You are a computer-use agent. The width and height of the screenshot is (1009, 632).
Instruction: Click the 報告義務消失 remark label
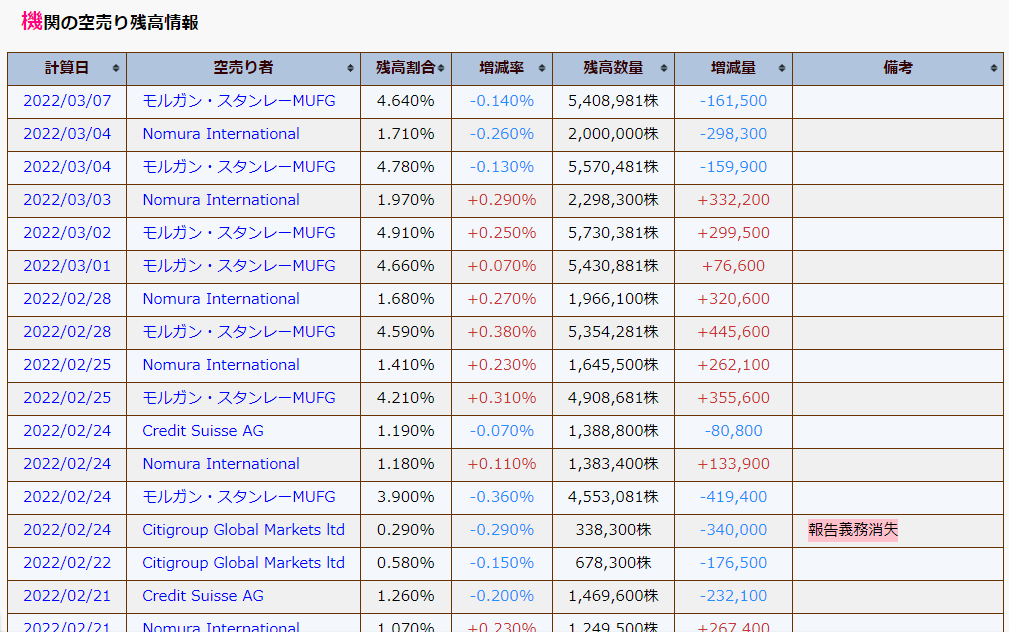point(853,530)
